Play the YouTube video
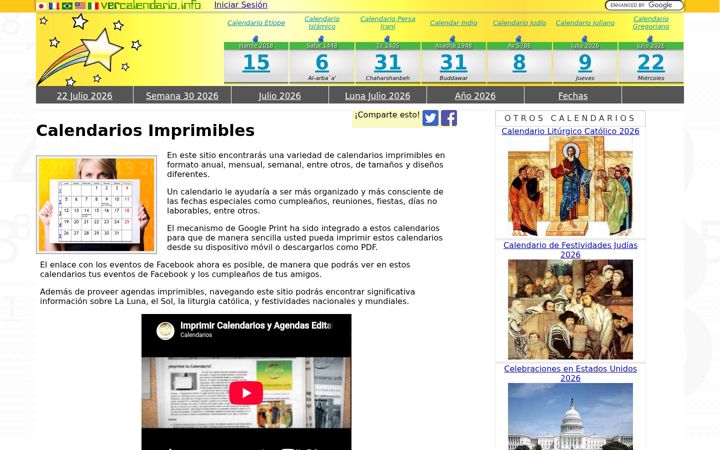 point(246,393)
